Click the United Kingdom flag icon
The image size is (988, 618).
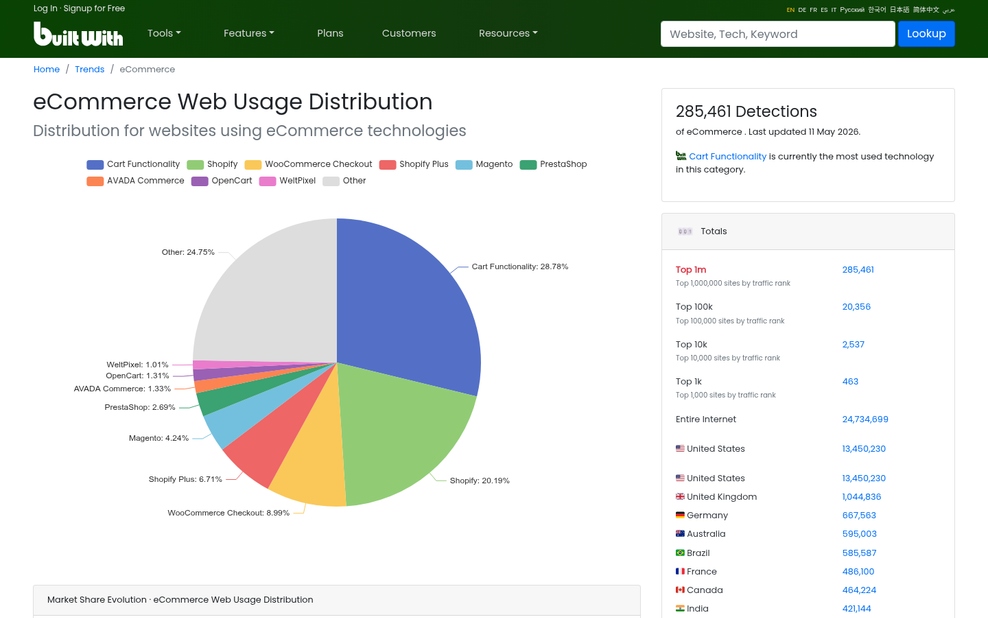pyautogui.click(x=680, y=496)
